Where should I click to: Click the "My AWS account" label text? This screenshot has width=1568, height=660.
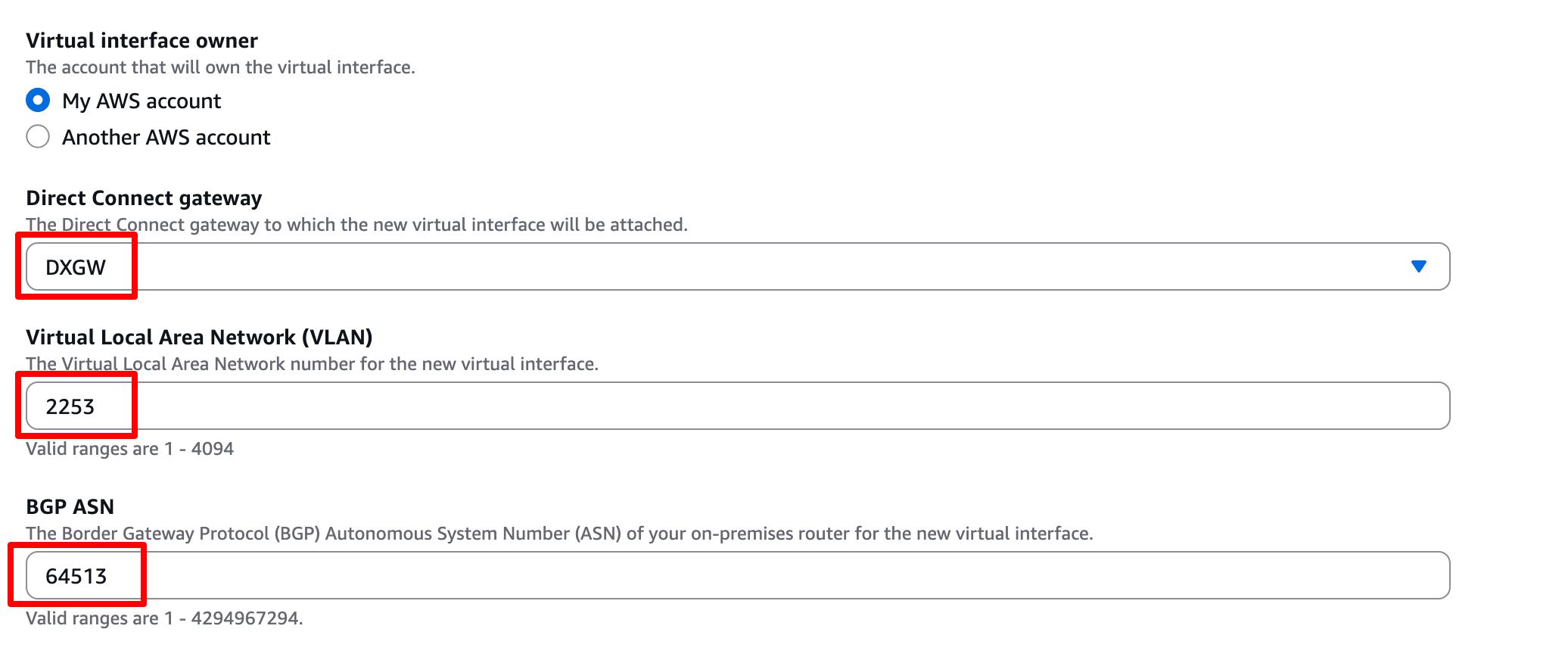coord(142,101)
